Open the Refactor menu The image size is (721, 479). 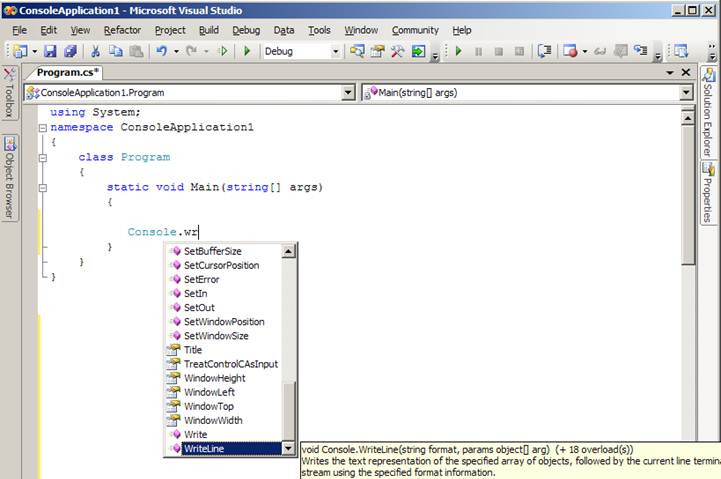tap(122, 30)
